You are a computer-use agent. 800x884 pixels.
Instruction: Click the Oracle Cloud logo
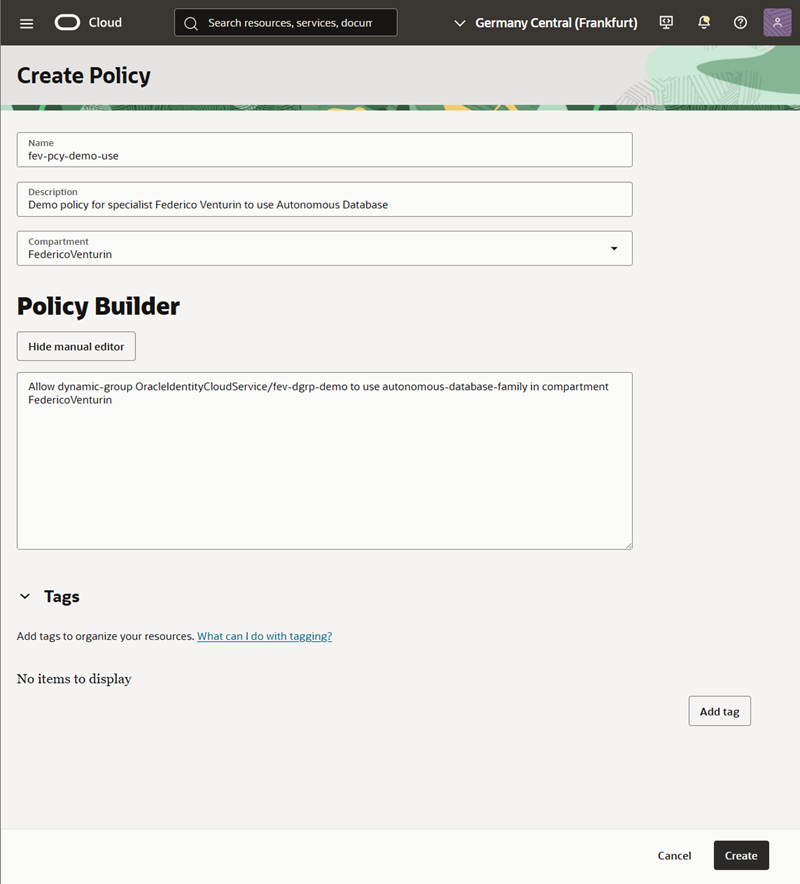(x=67, y=23)
